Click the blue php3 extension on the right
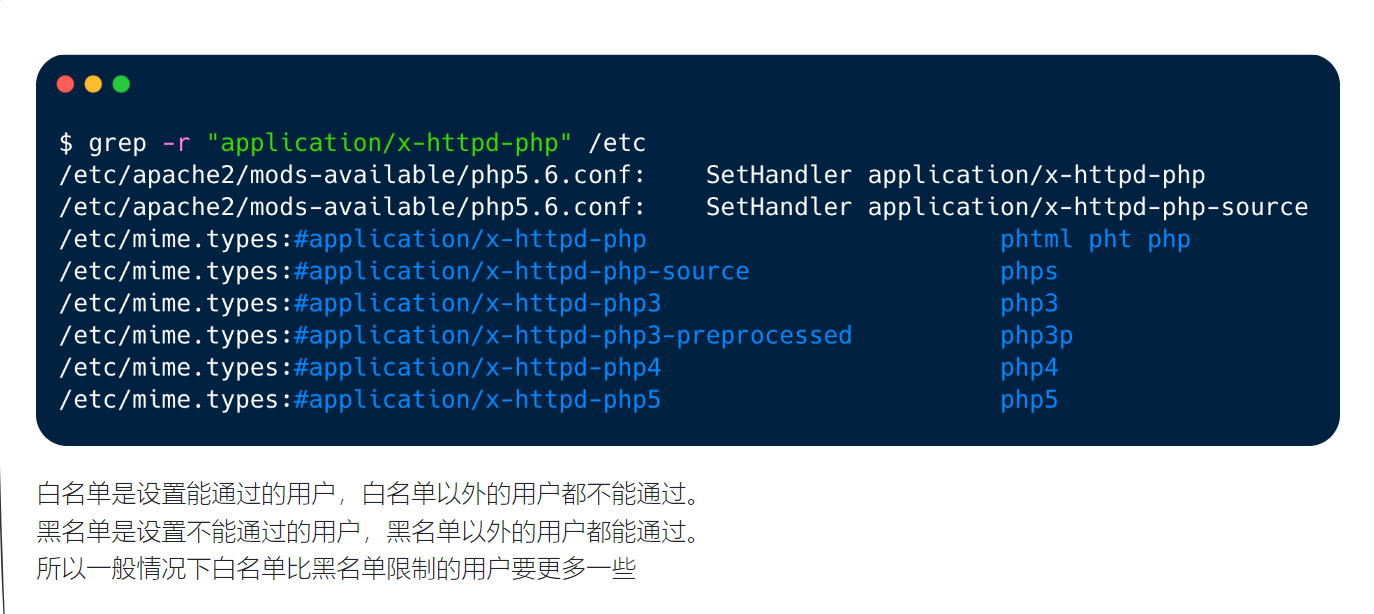Viewport: 1374px width, 614px height. tap(1029, 303)
